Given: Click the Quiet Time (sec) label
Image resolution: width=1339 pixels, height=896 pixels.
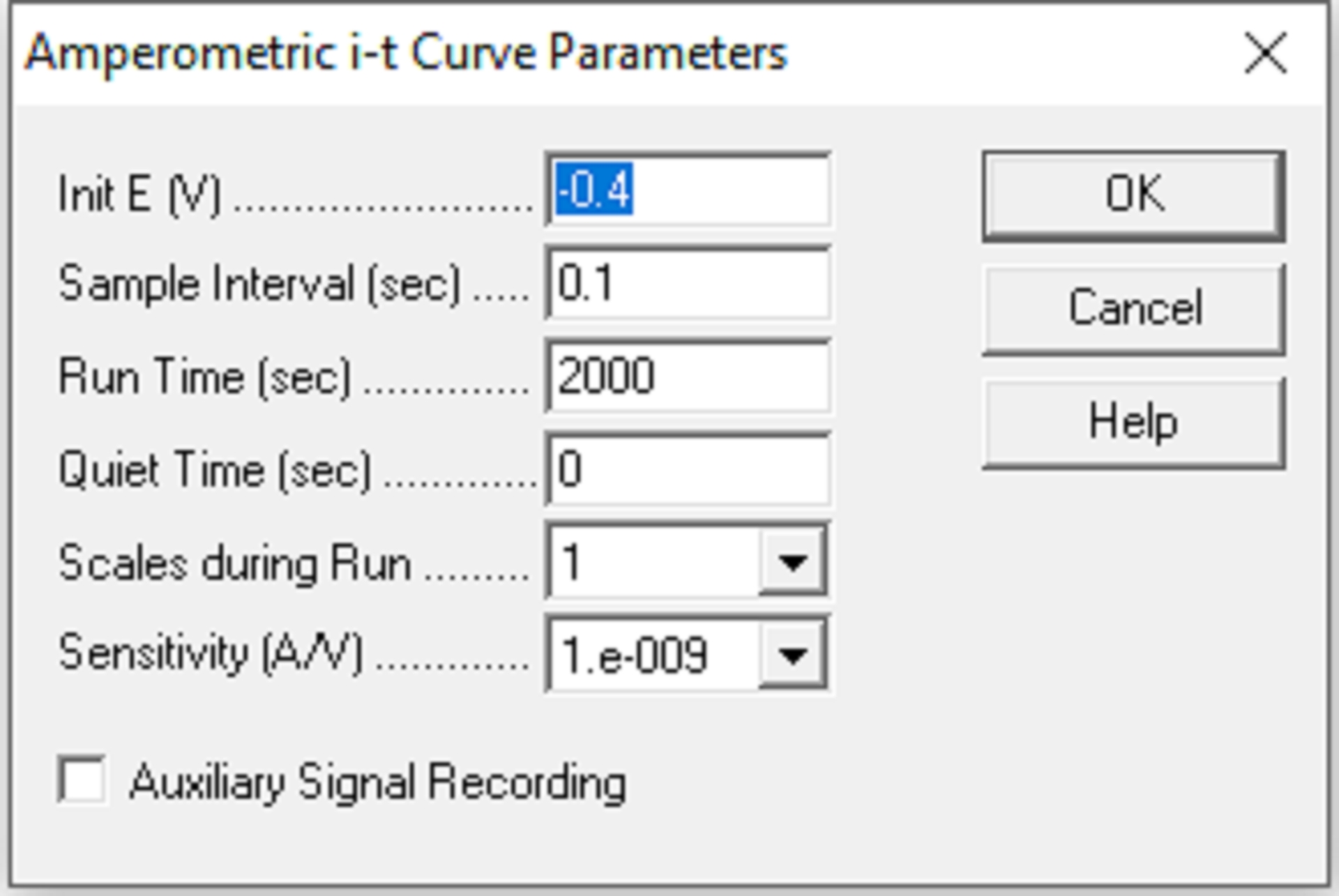Looking at the screenshot, I should click(215, 470).
